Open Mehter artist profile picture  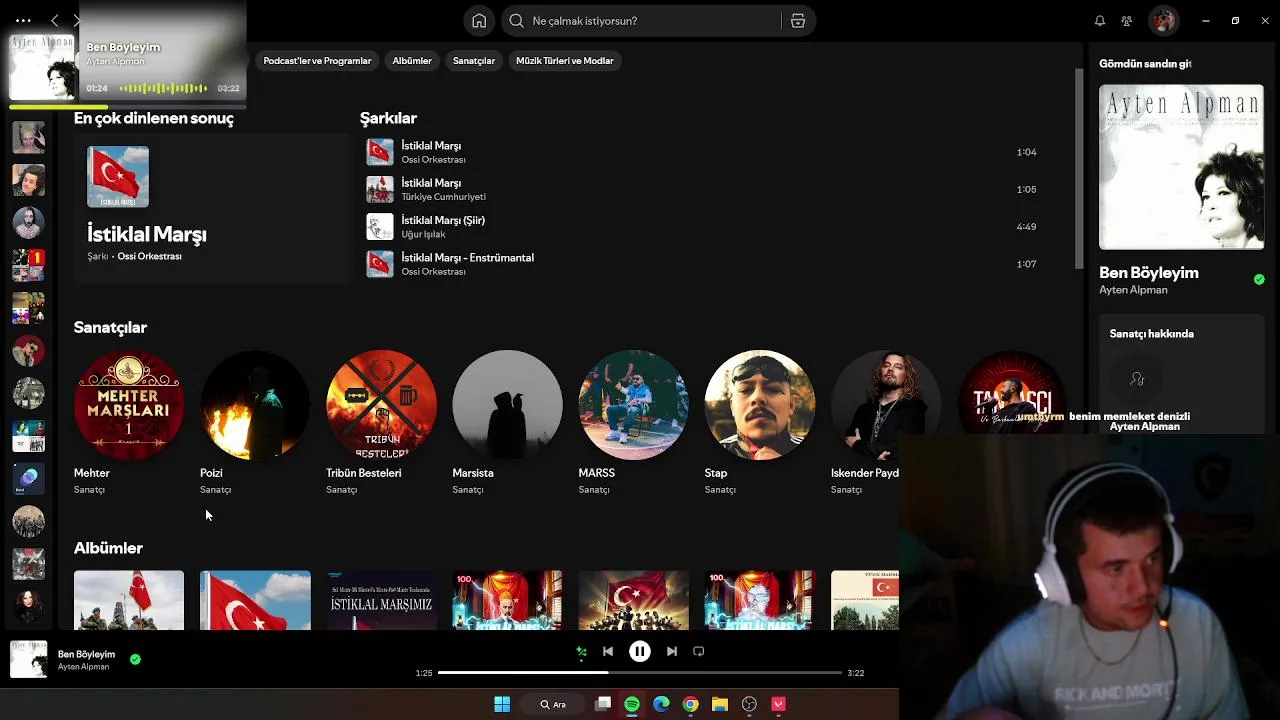[x=129, y=405]
